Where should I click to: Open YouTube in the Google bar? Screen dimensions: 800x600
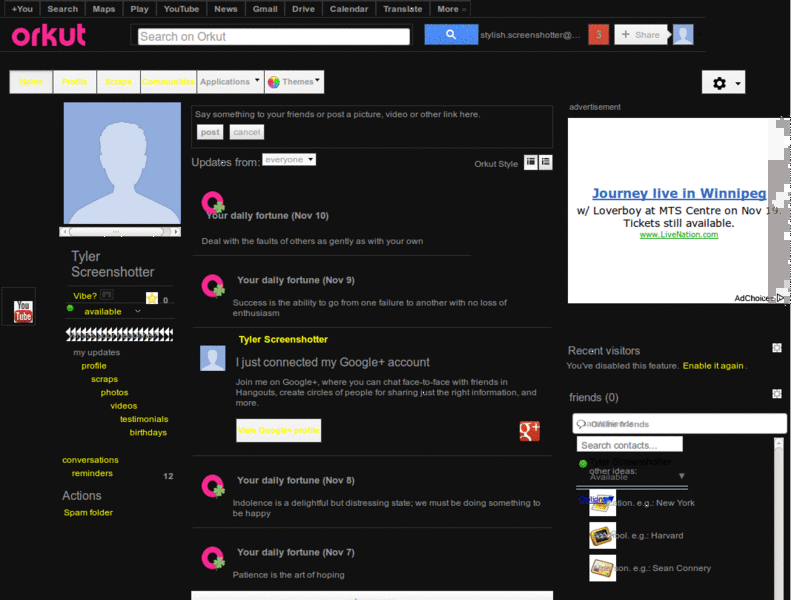tap(181, 9)
